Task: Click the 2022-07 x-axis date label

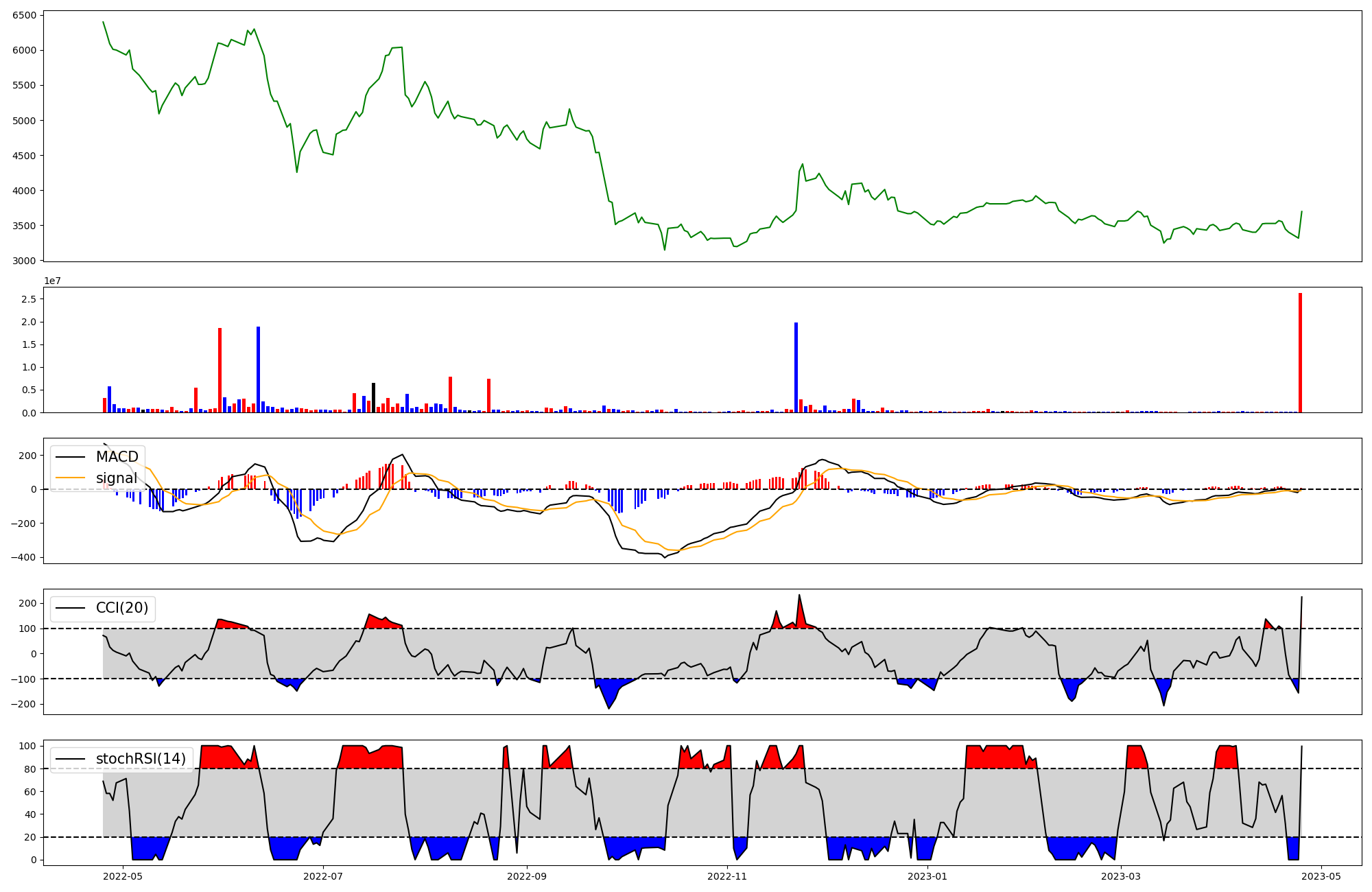Action: 322,876
